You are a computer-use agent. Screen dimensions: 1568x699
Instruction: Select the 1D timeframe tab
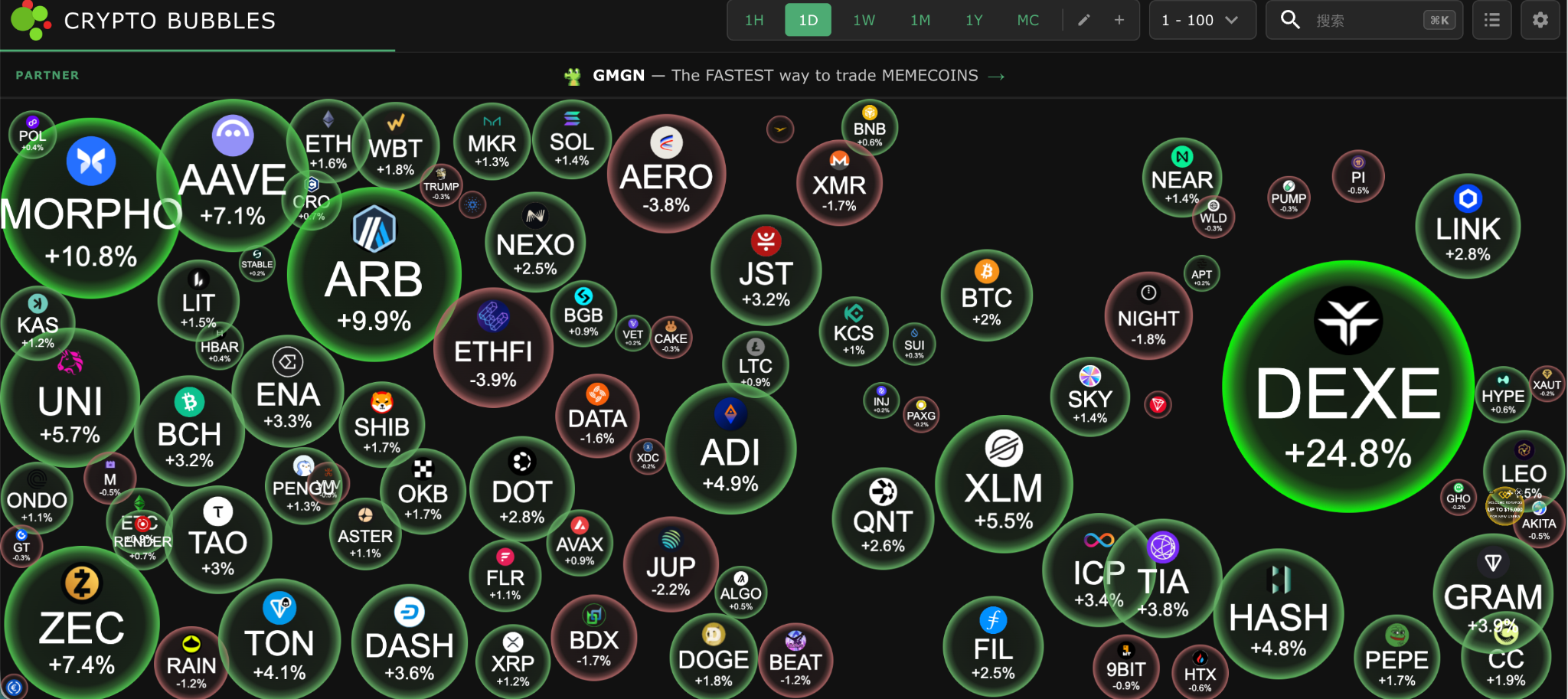click(x=808, y=20)
